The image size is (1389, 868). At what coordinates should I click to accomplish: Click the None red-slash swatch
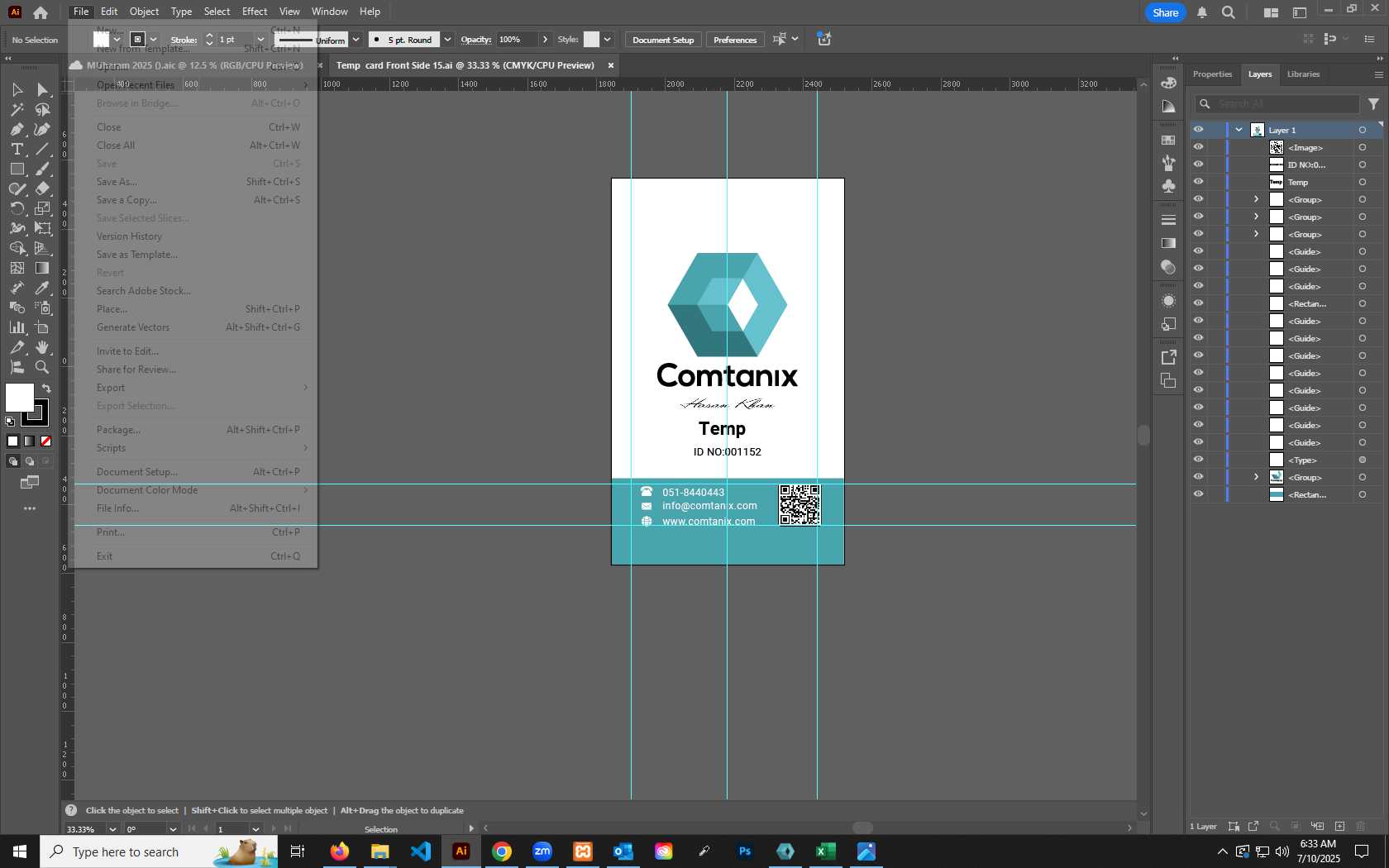point(46,441)
